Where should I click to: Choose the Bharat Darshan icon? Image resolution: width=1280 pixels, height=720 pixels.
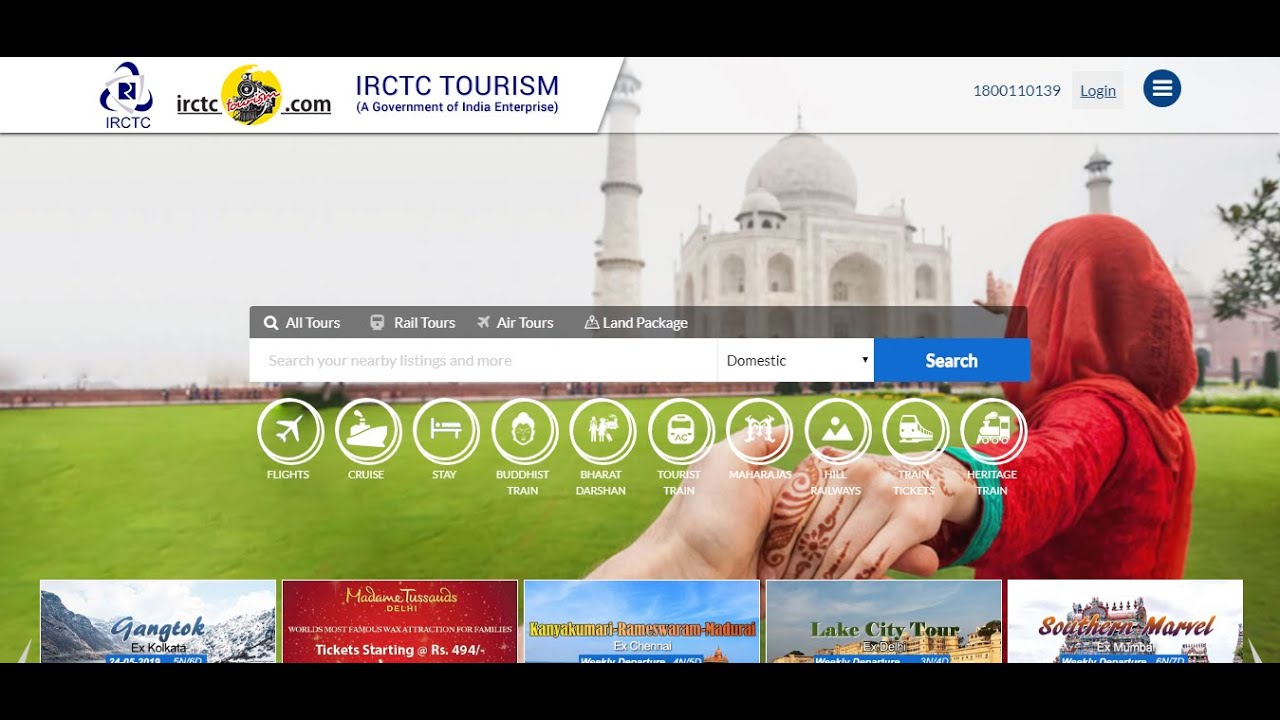pyautogui.click(x=602, y=432)
